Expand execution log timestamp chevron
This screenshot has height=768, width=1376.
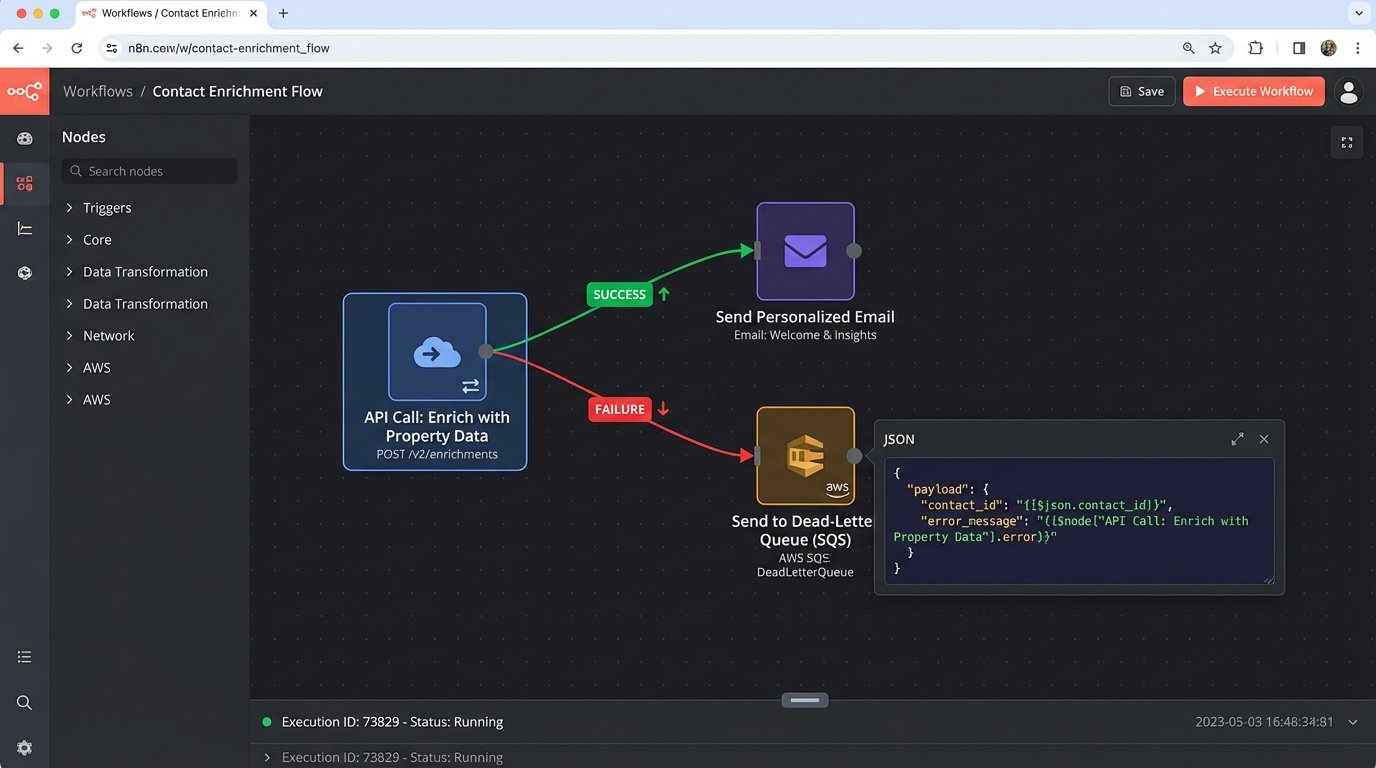[1353, 722]
